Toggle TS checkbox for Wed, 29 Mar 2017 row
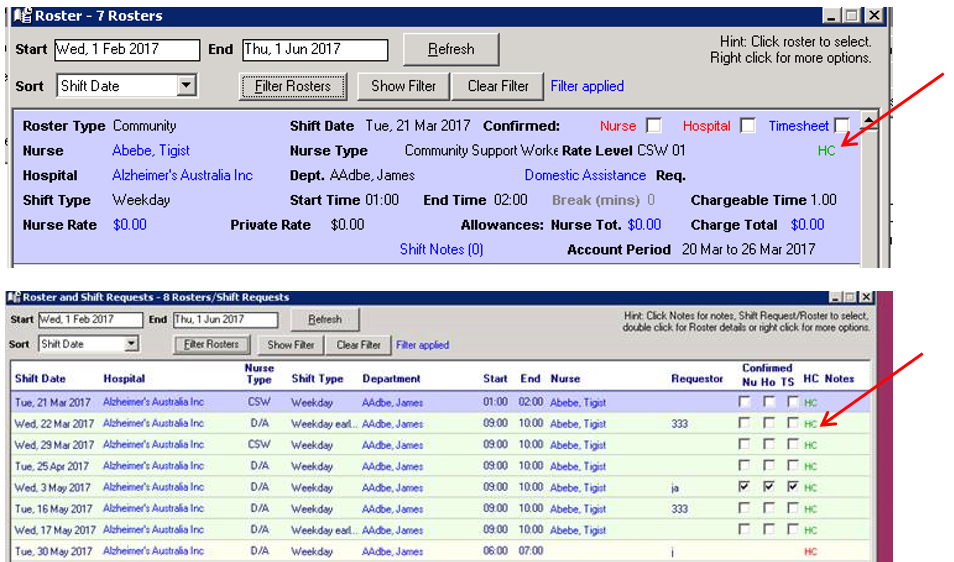The width and height of the screenshot is (954, 562). coord(792,444)
